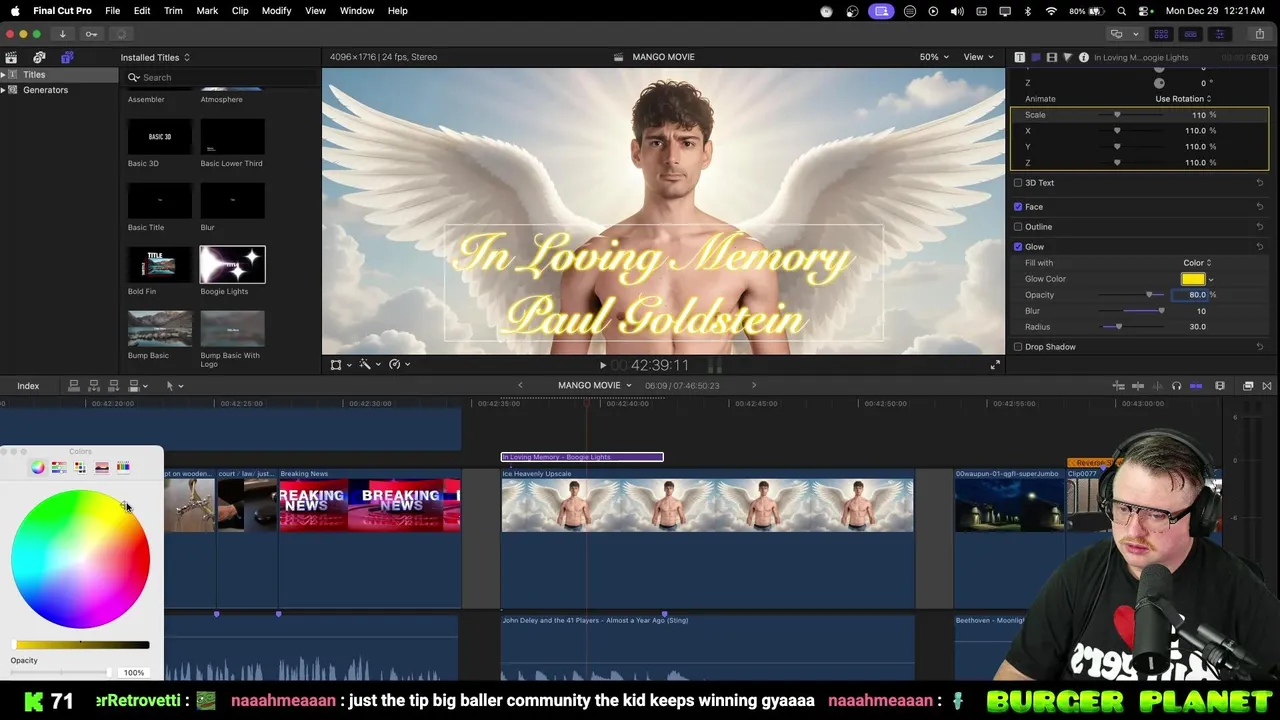Open the MANGO MOVIE project name dropdown

tap(595, 386)
